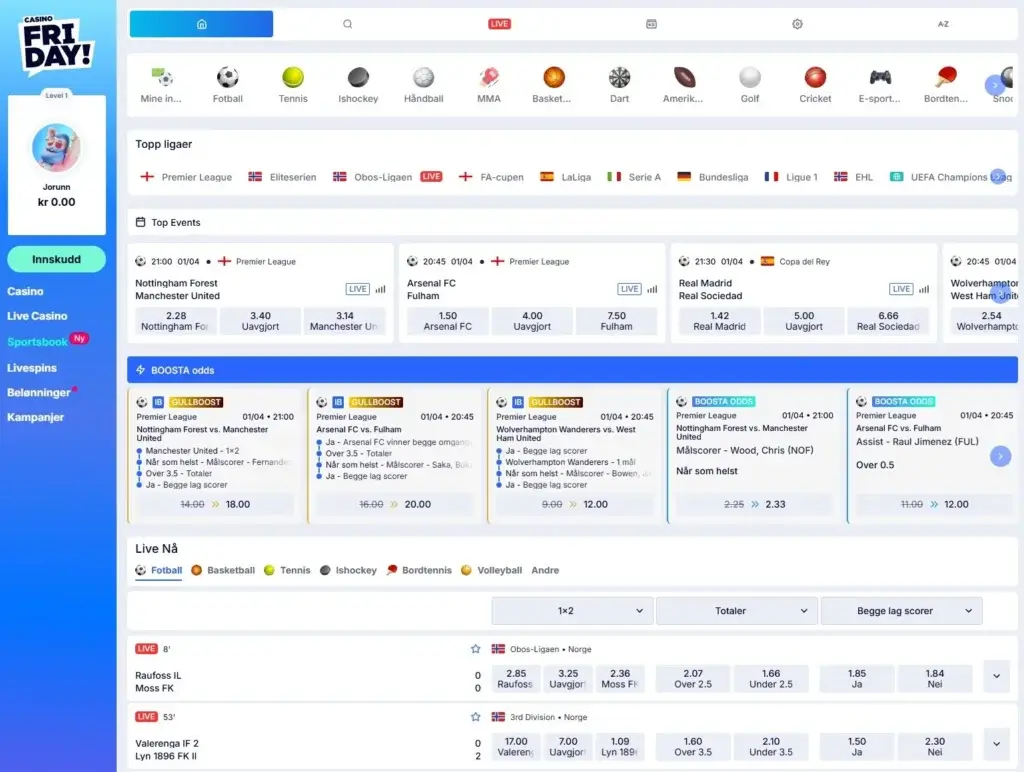Screen dimensions: 1024x772
Task: Open Serie A league link
Action: click(634, 177)
